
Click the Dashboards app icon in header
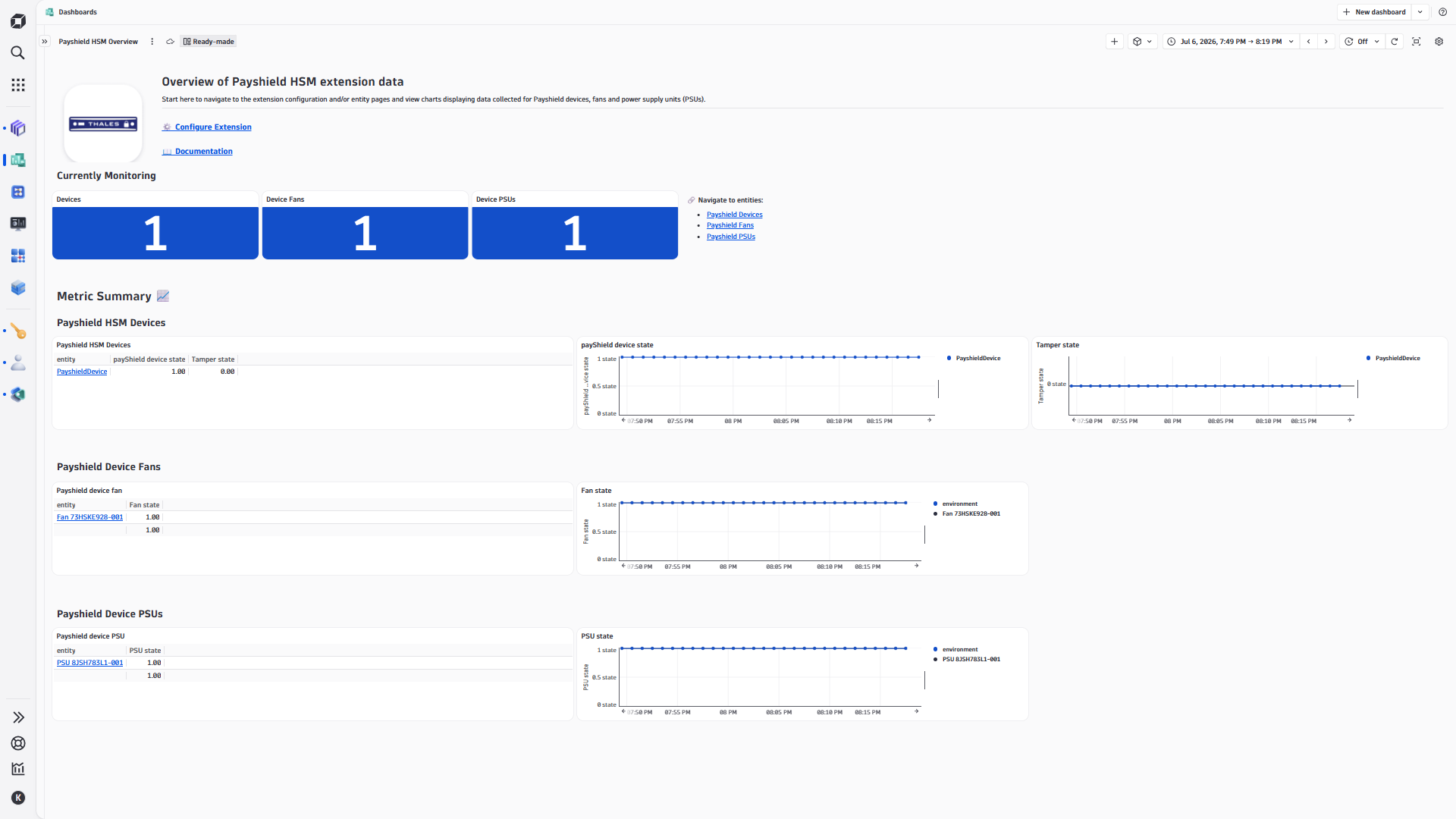pos(49,12)
